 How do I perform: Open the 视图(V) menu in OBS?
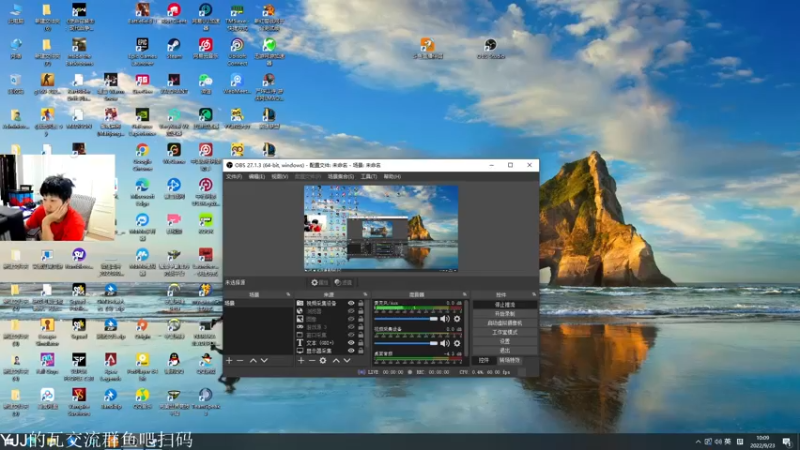click(x=280, y=177)
